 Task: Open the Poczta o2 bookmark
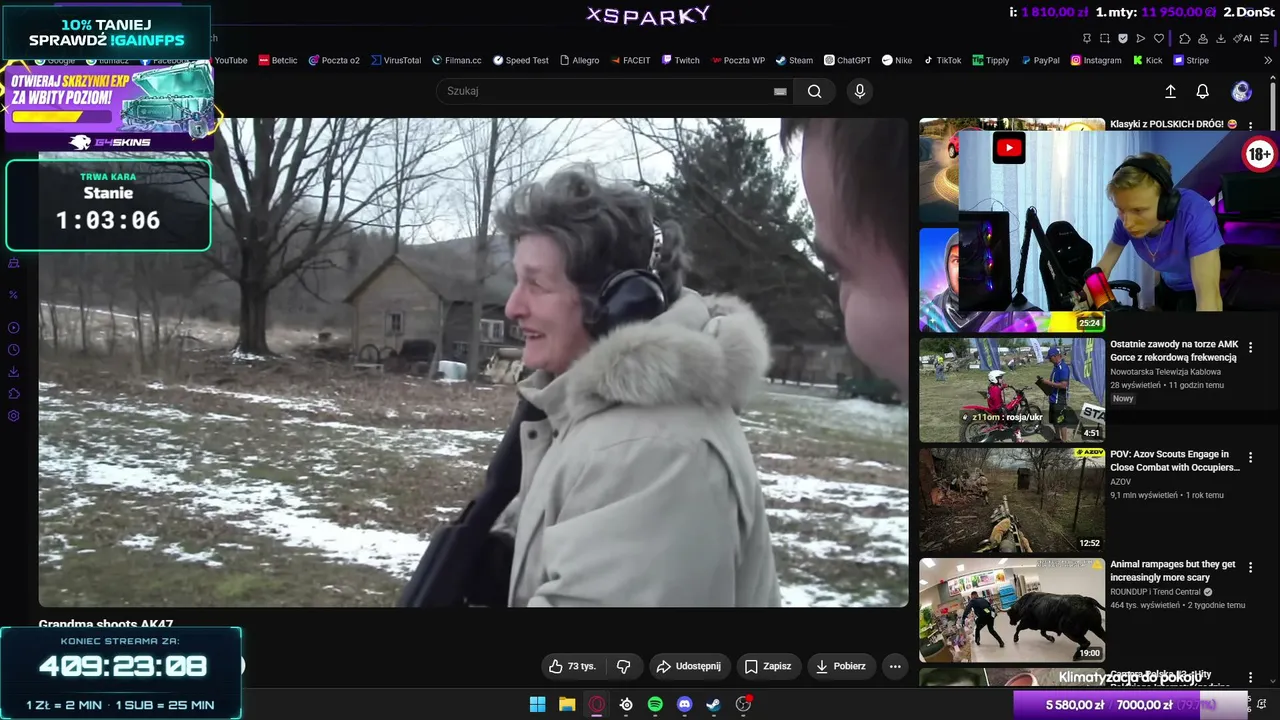click(334, 60)
